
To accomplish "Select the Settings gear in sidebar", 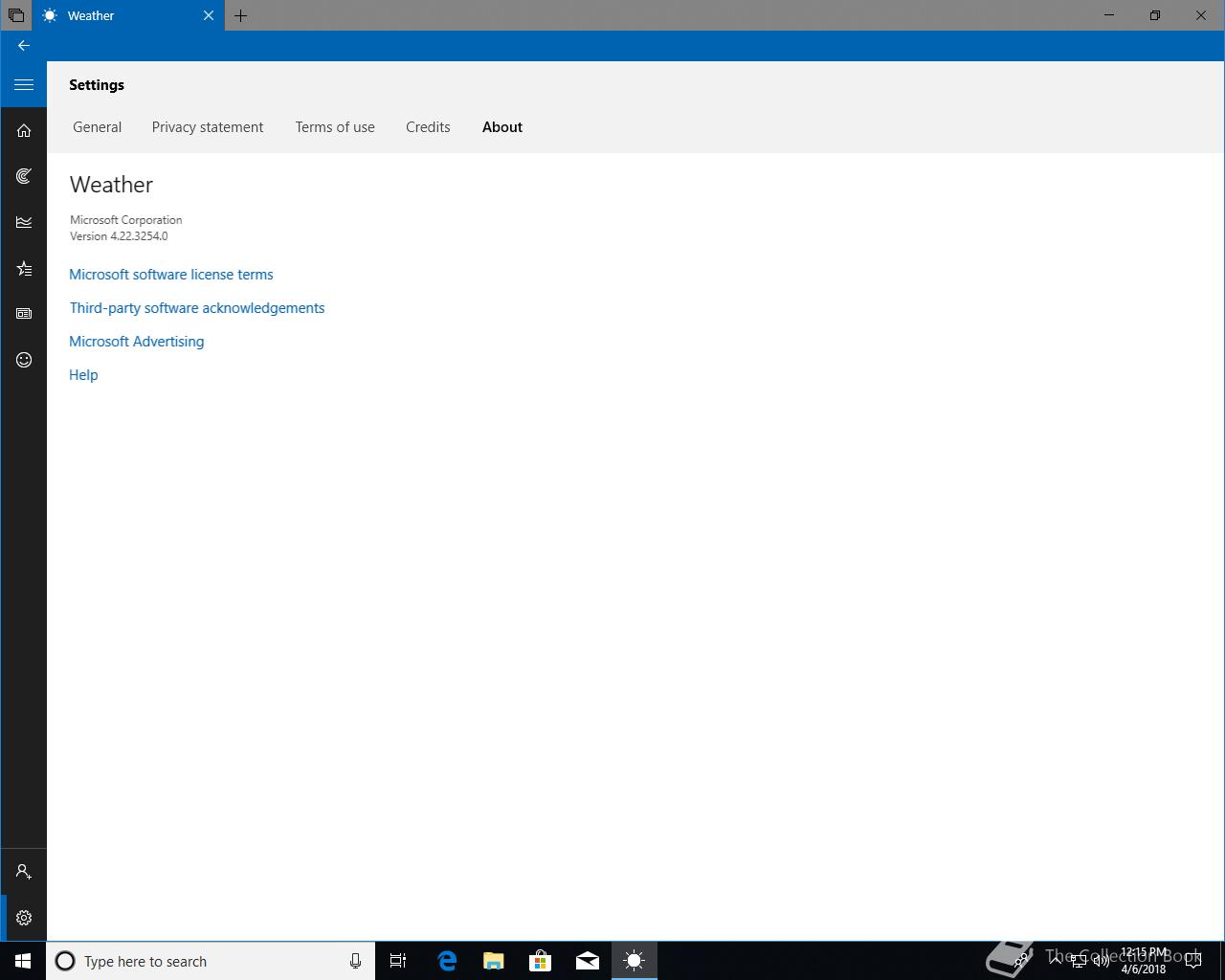I will click(x=24, y=918).
